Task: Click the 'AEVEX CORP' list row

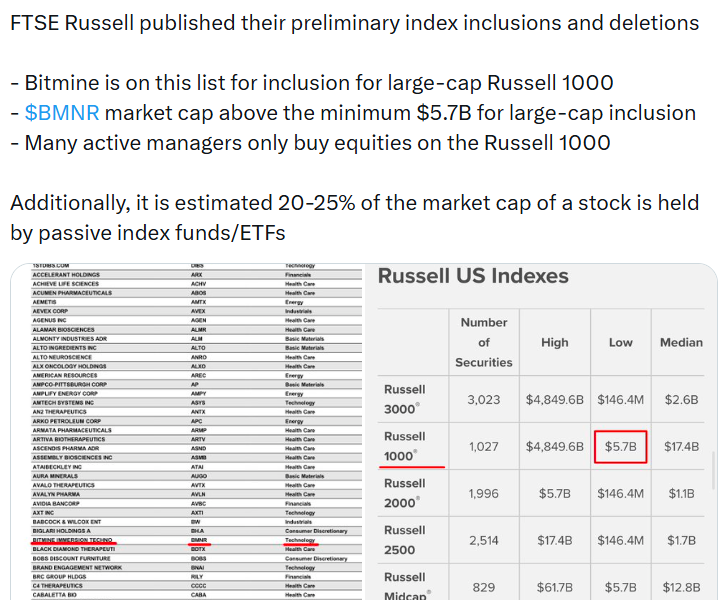Action: coord(197,311)
